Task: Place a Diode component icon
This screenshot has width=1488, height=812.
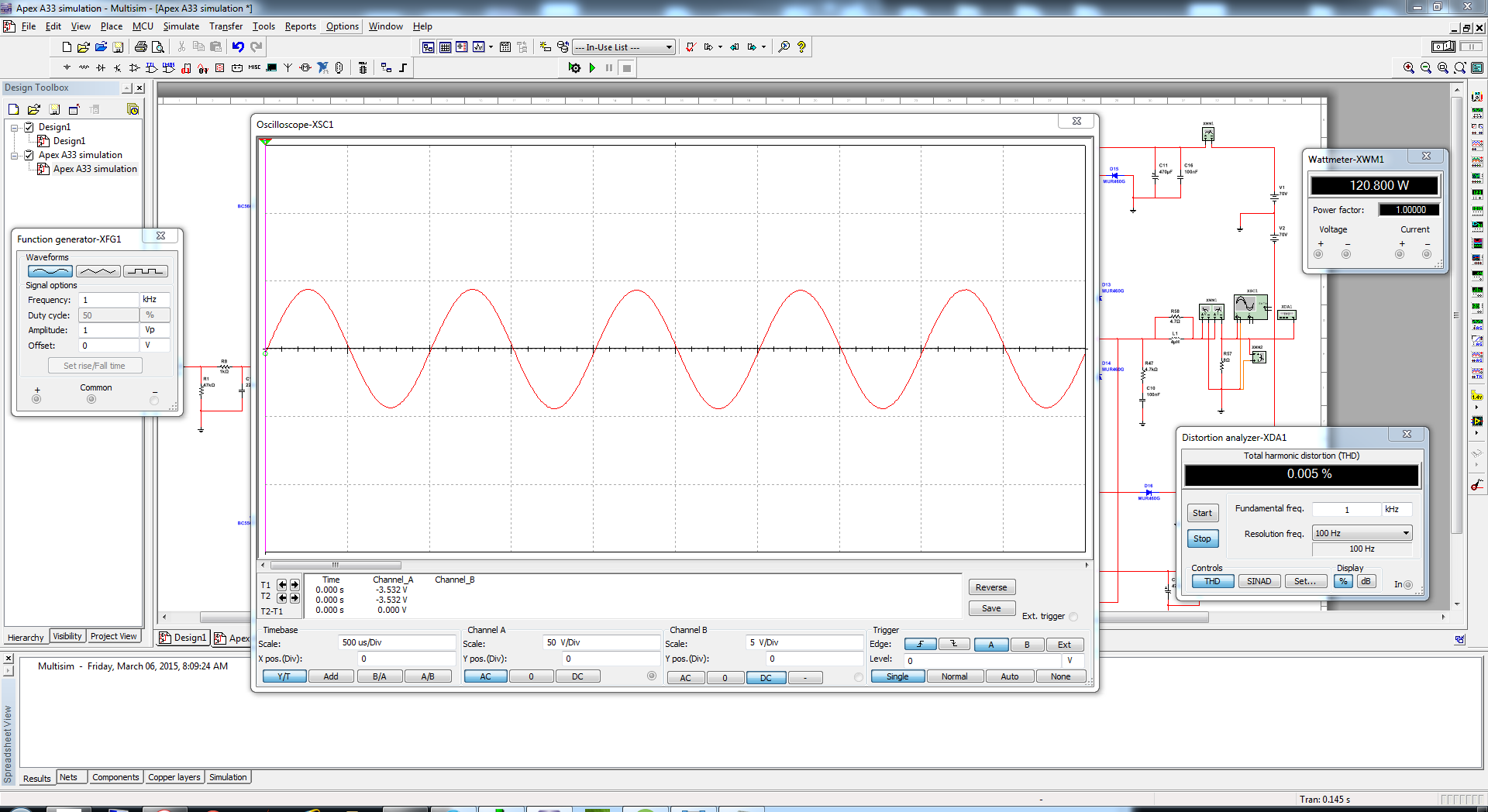Action: coord(101,68)
